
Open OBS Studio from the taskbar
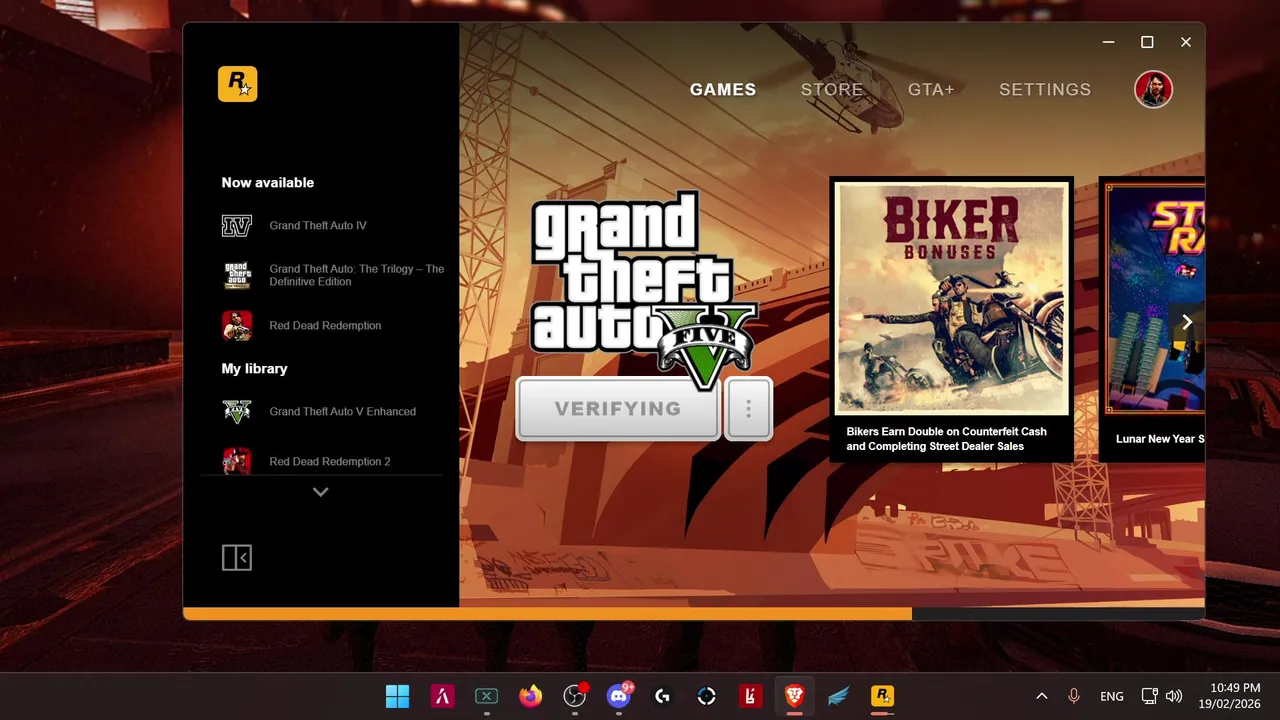point(574,696)
